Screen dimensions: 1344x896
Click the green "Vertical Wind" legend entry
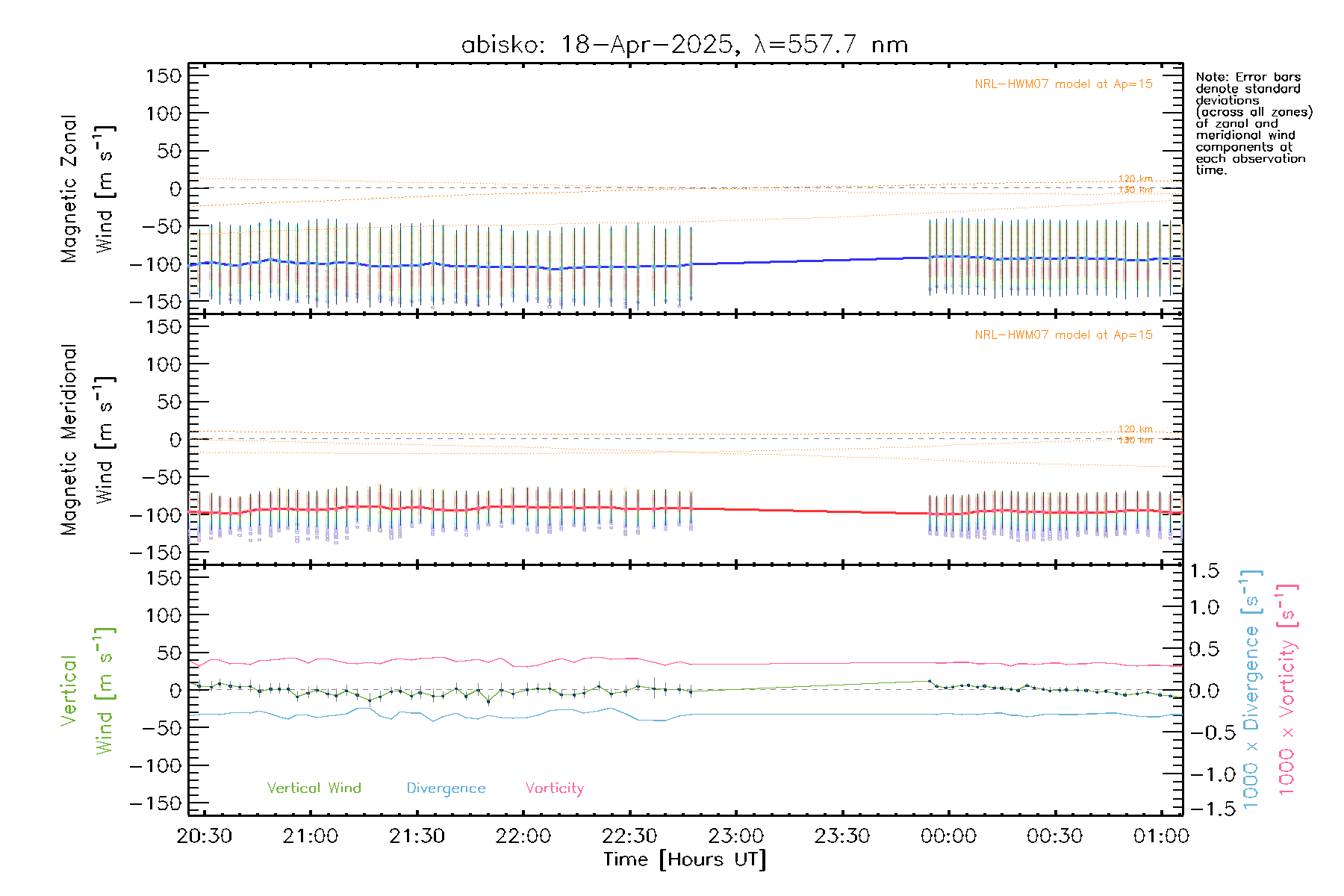pyautogui.click(x=314, y=788)
